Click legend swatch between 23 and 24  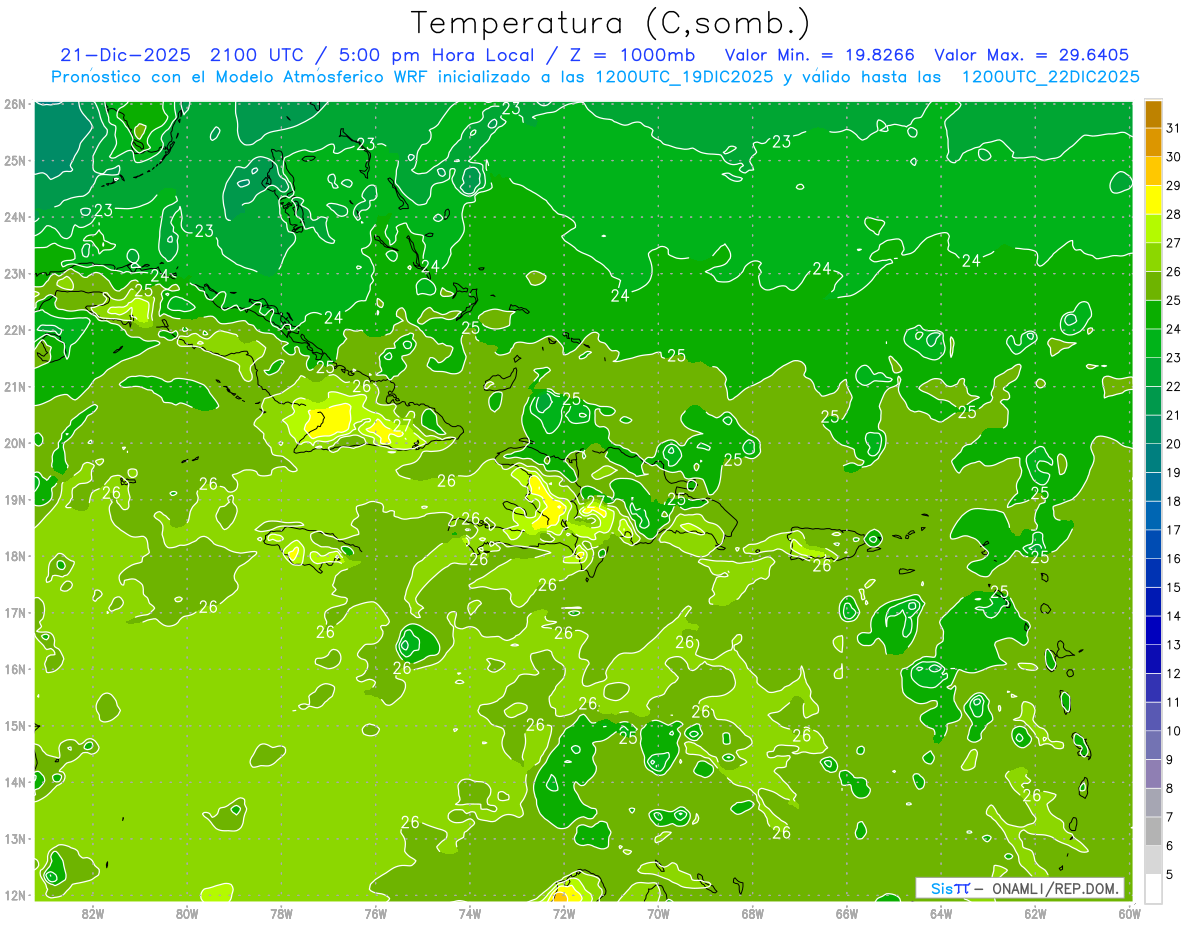(1154, 343)
